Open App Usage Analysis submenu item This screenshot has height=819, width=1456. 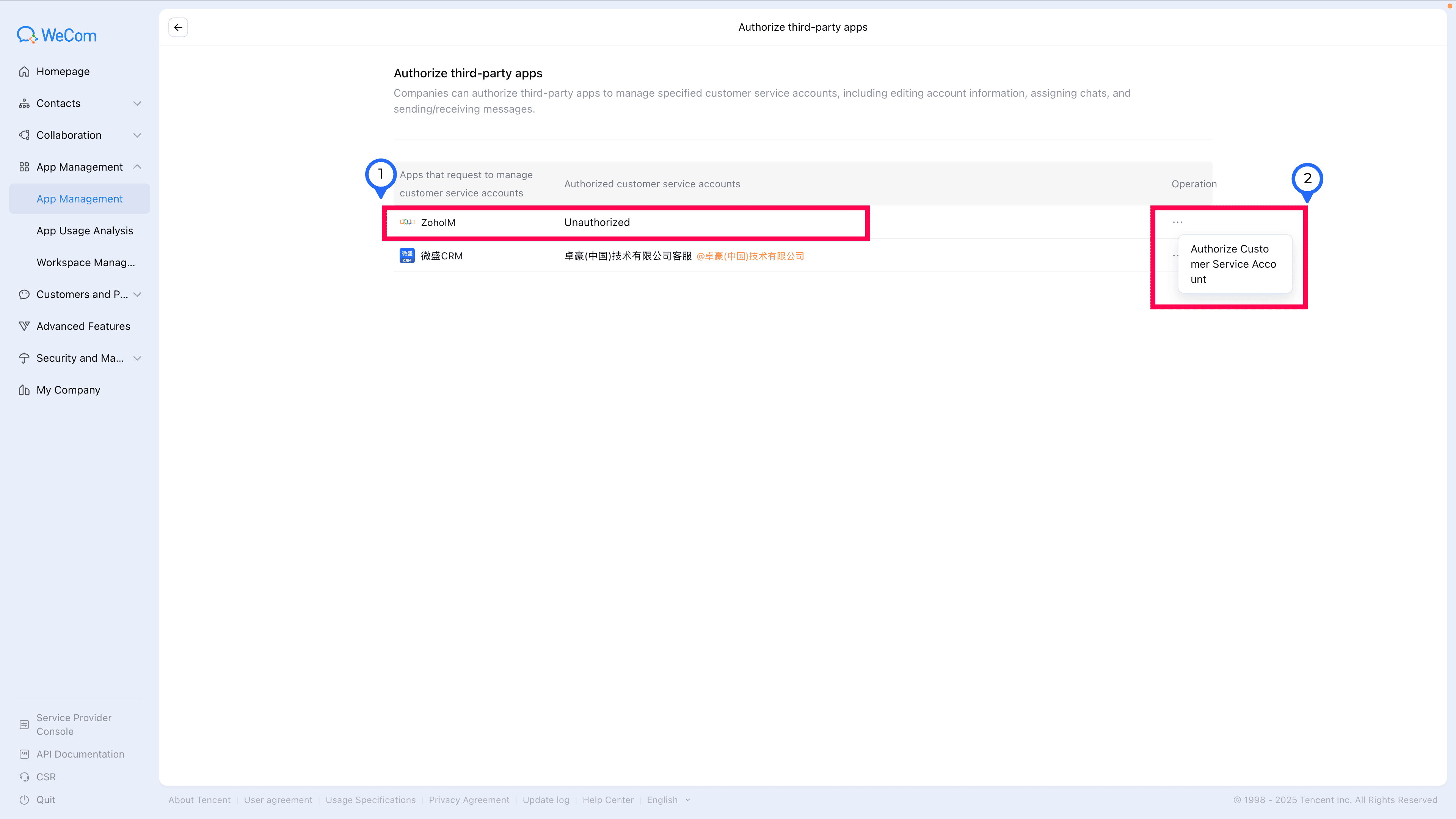(x=85, y=231)
